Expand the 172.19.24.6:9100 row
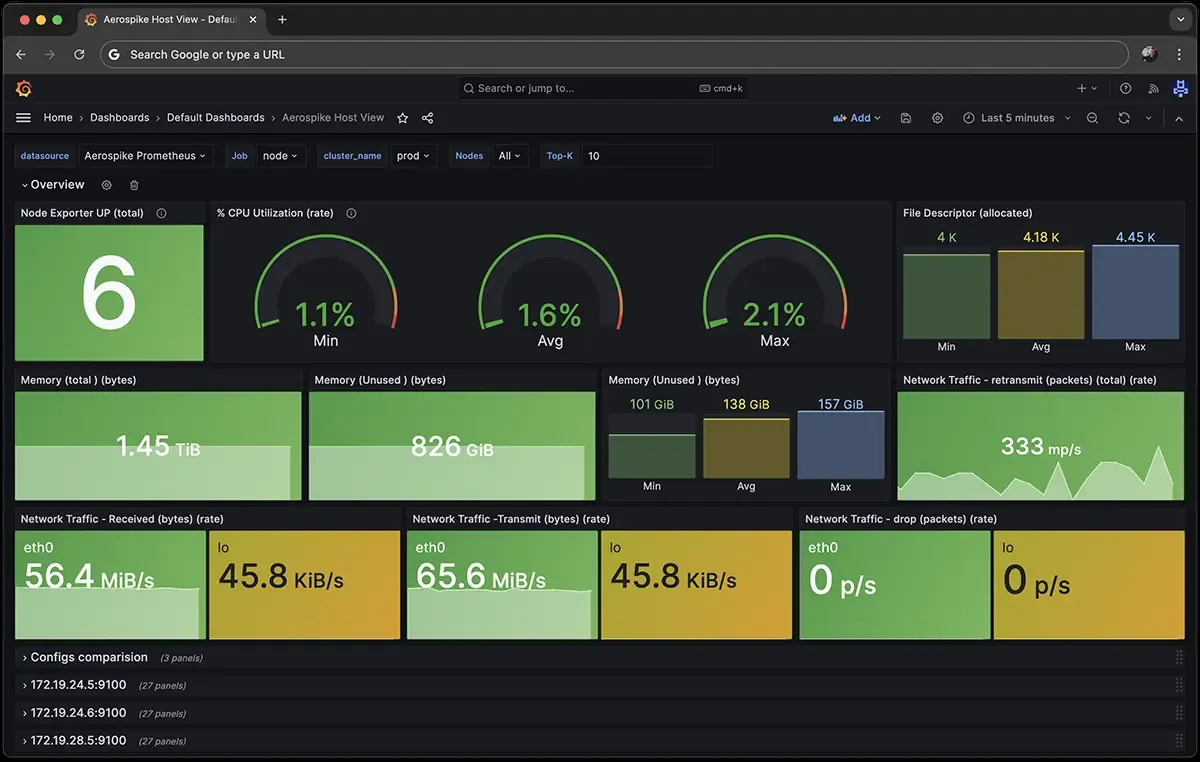 click(x=74, y=713)
